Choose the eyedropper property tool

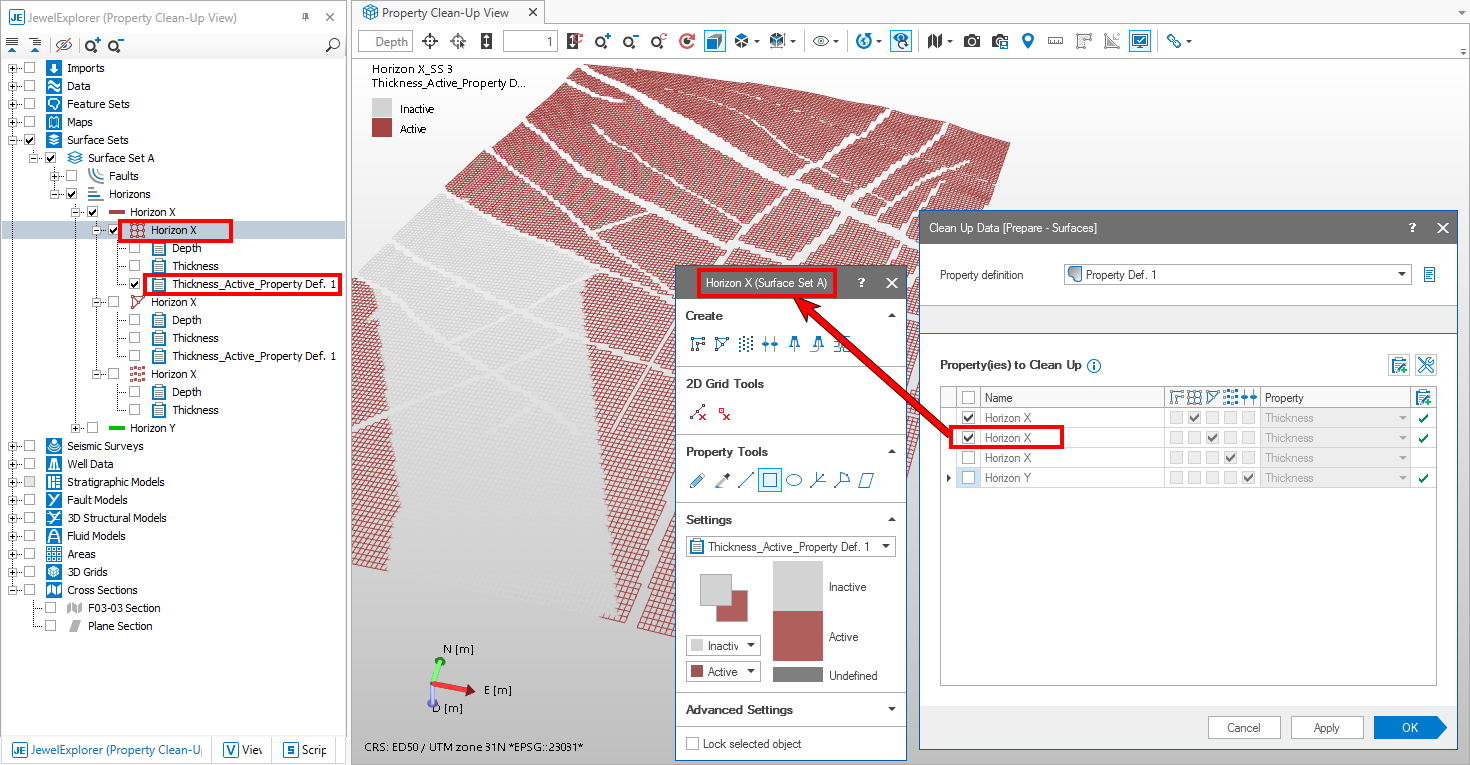tap(721, 481)
